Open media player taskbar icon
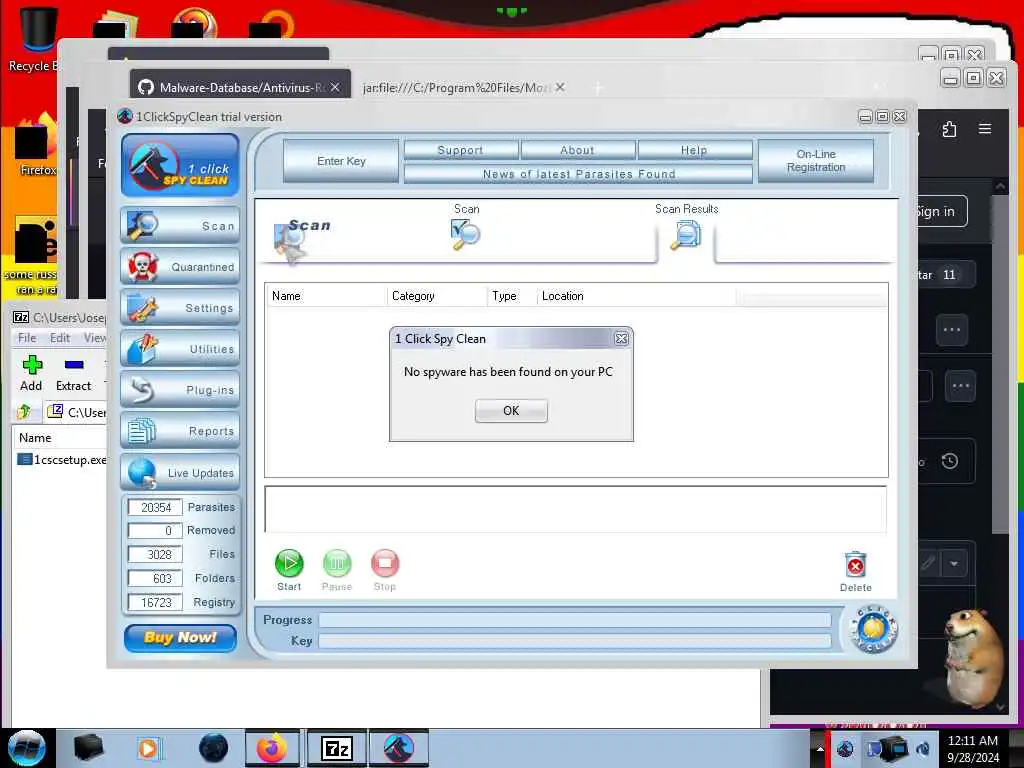Screen dimensions: 1024x768 pyautogui.click(x=148, y=748)
